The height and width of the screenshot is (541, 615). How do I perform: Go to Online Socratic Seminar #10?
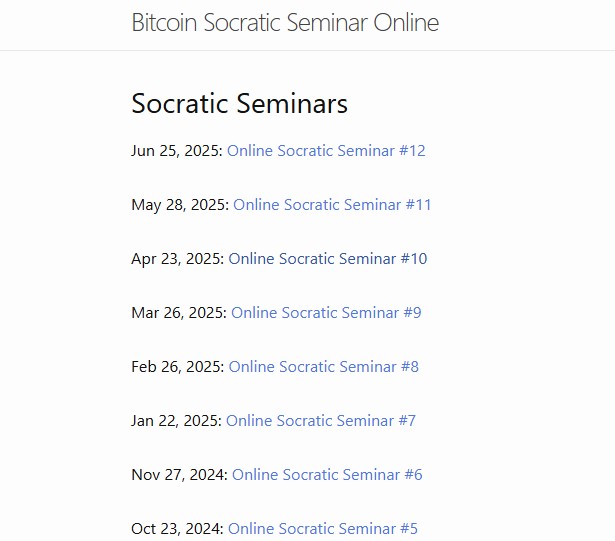click(x=327, y=259)
